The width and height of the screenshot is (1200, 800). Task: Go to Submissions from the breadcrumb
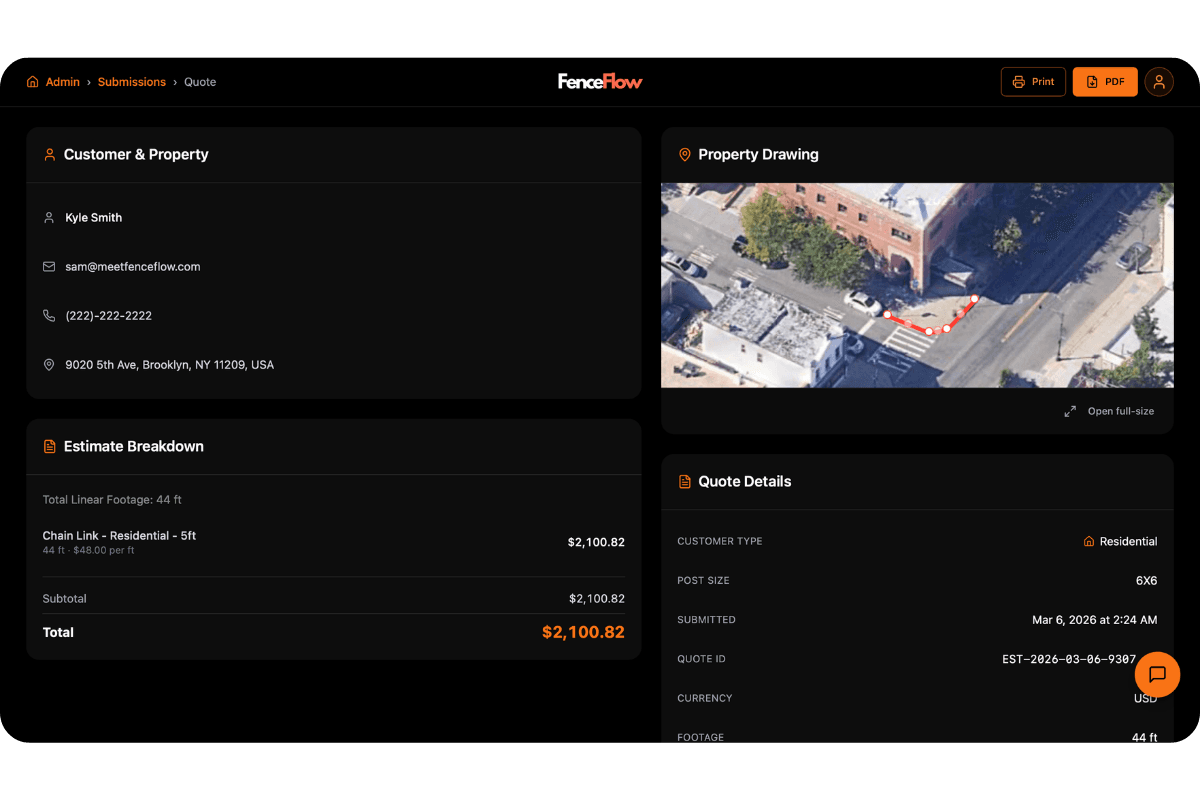[x=132, y=81]
